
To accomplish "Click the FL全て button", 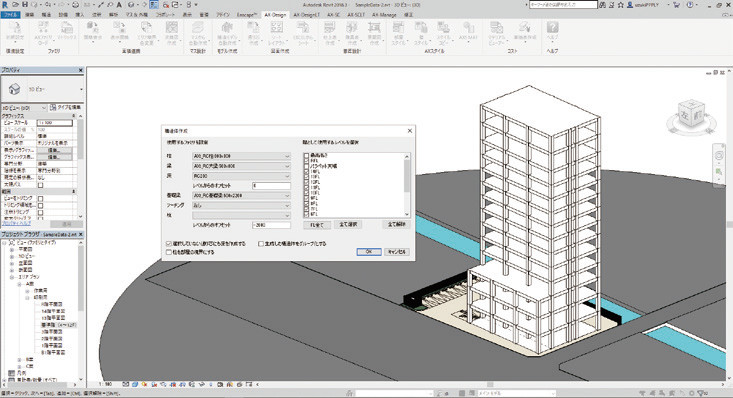I will point(316,225).
